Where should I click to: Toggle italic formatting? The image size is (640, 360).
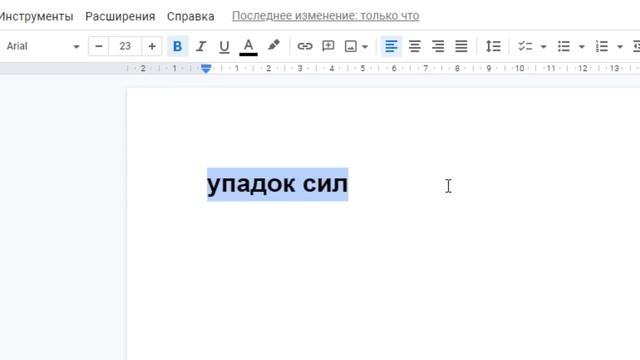pos(200,46)
